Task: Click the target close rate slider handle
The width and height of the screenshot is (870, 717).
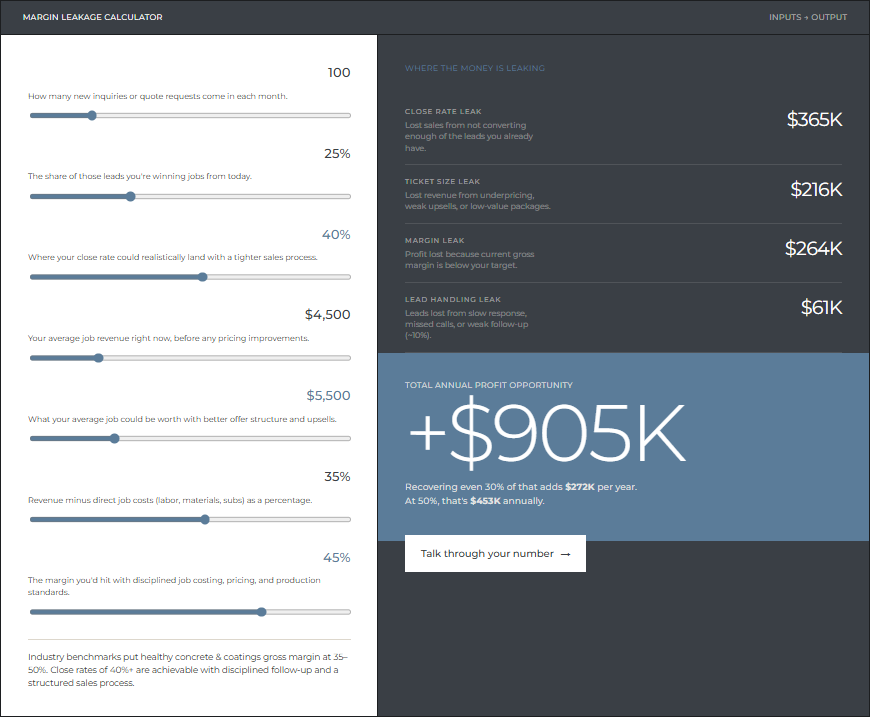Action: [x=203, y=277]
